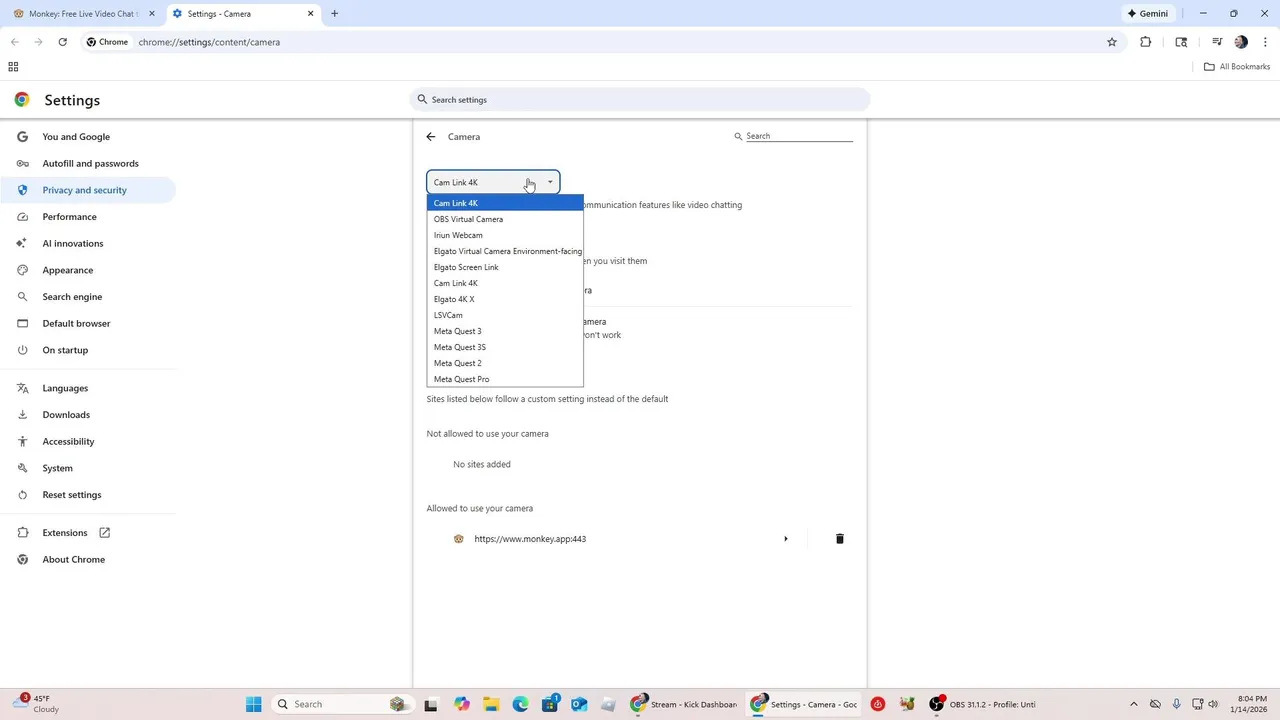The width and height of the screenshot is (1280, 720).
Task: Open Performance settings section
Action: point(88,217)
